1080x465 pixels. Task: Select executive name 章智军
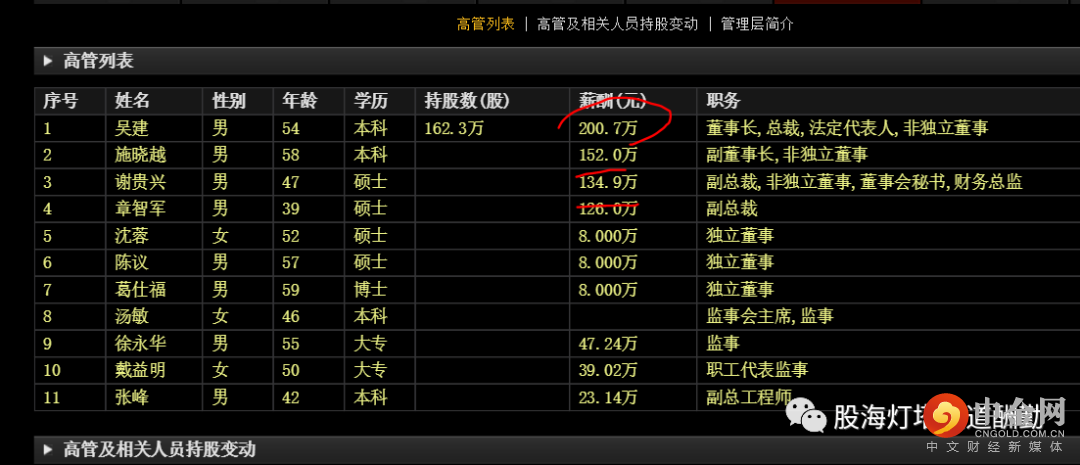pos(141,209)
